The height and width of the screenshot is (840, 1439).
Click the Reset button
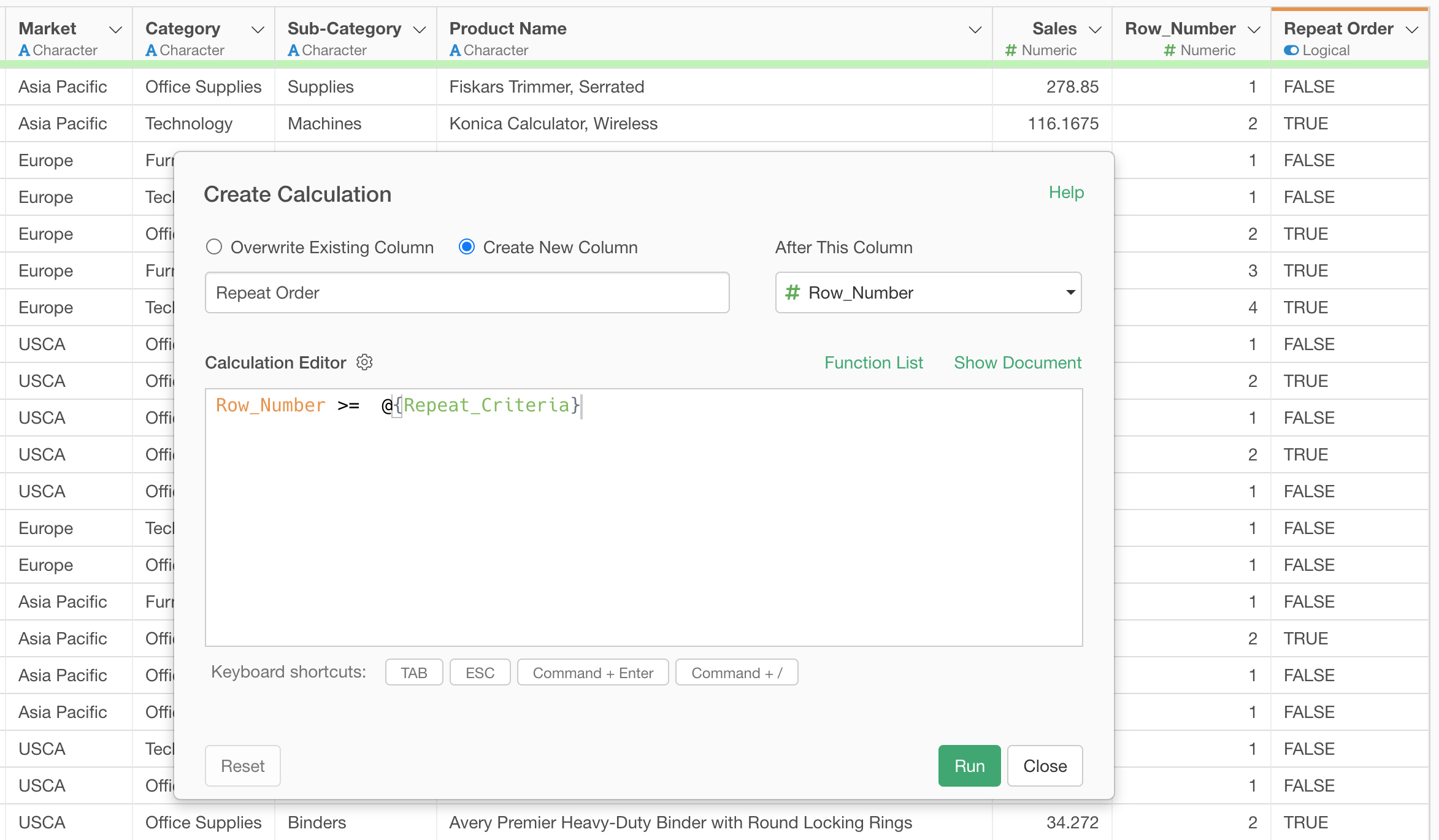(x=243, y=766)
